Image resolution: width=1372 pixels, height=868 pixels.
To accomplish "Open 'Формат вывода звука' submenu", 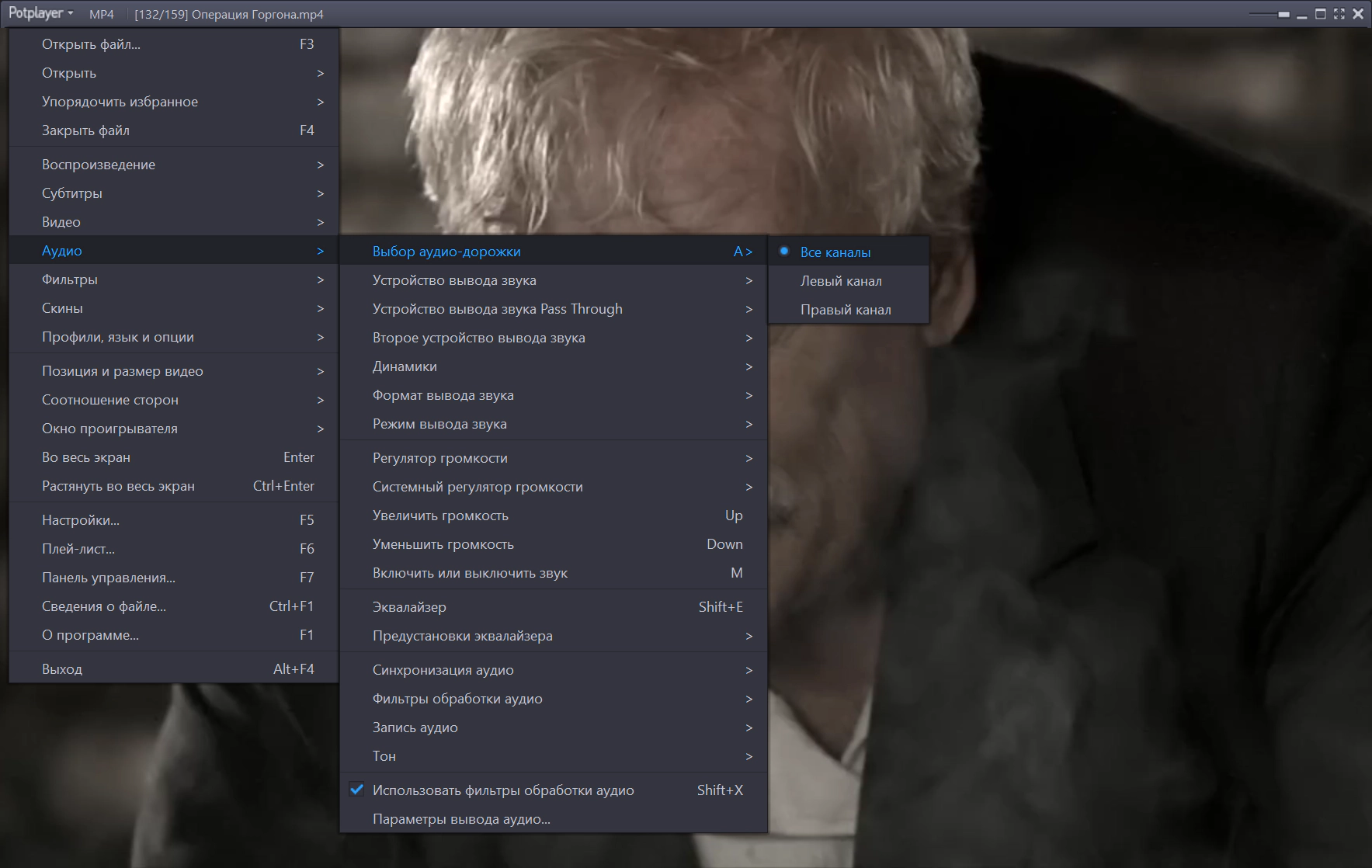I will click(554, 395).
